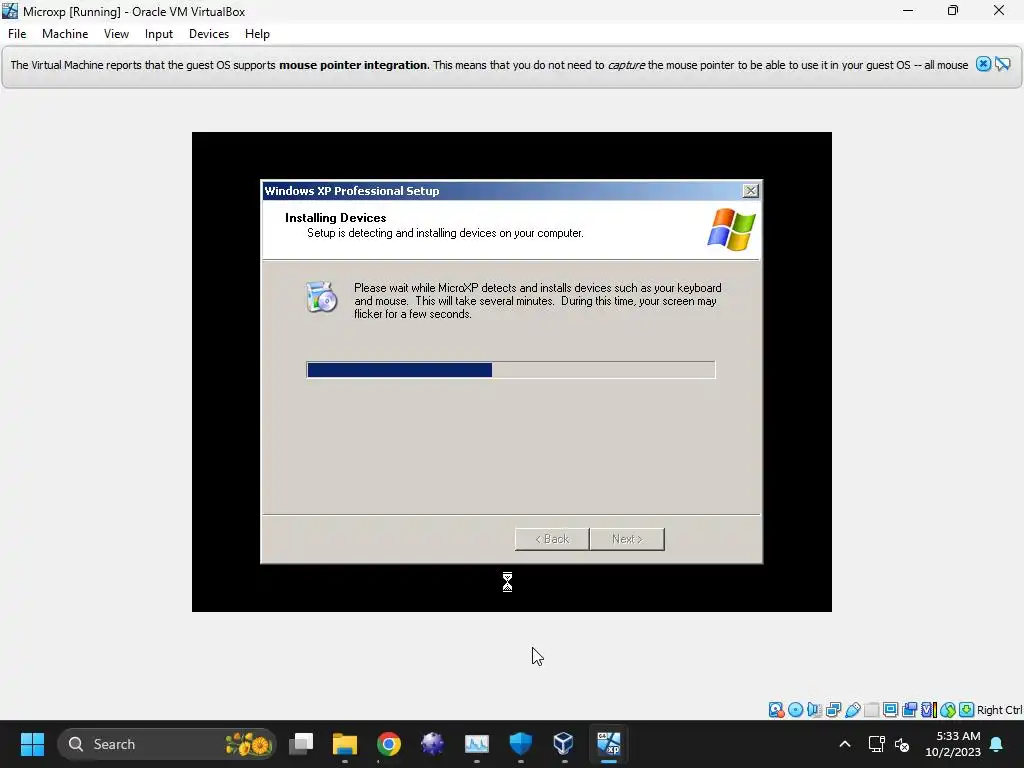Click the don't-show-again notification icon
The height and width of the screenshot is (768, 1024).
coord(1003,64)
